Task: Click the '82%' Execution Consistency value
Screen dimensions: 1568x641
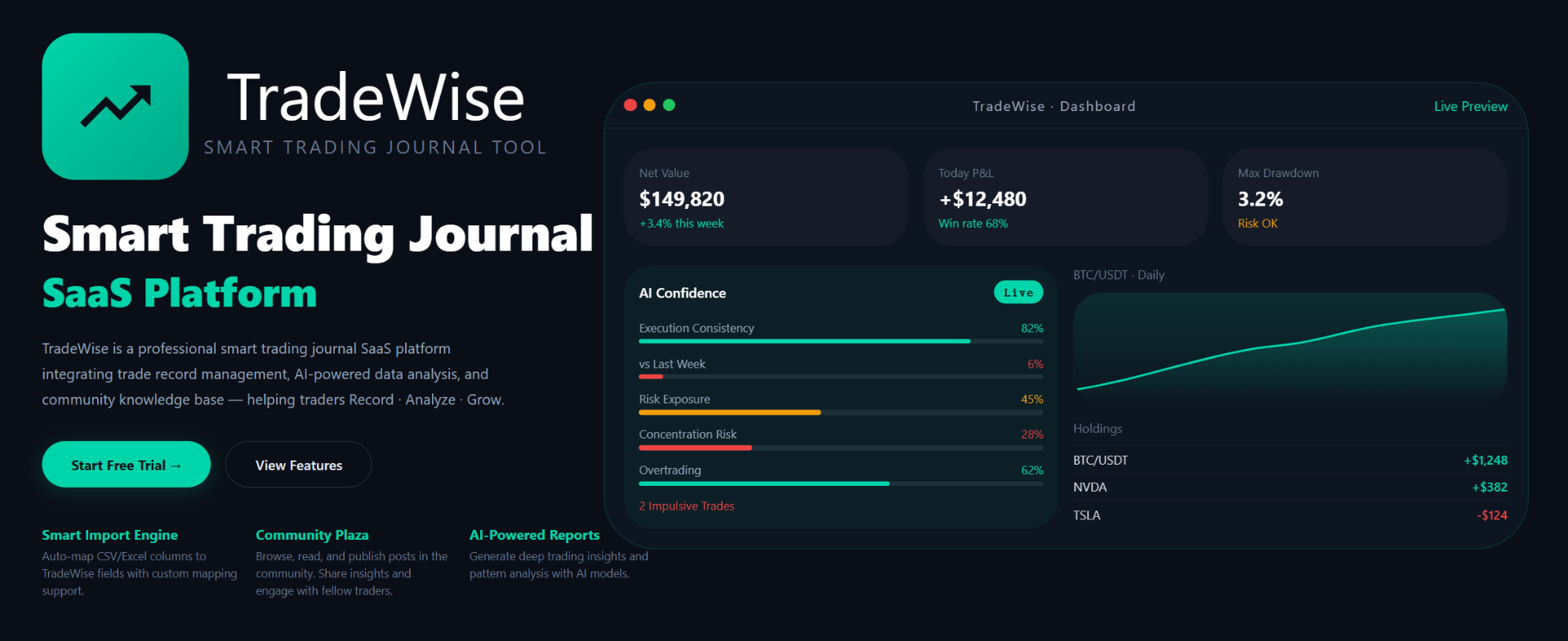Action: point(1032,328)
